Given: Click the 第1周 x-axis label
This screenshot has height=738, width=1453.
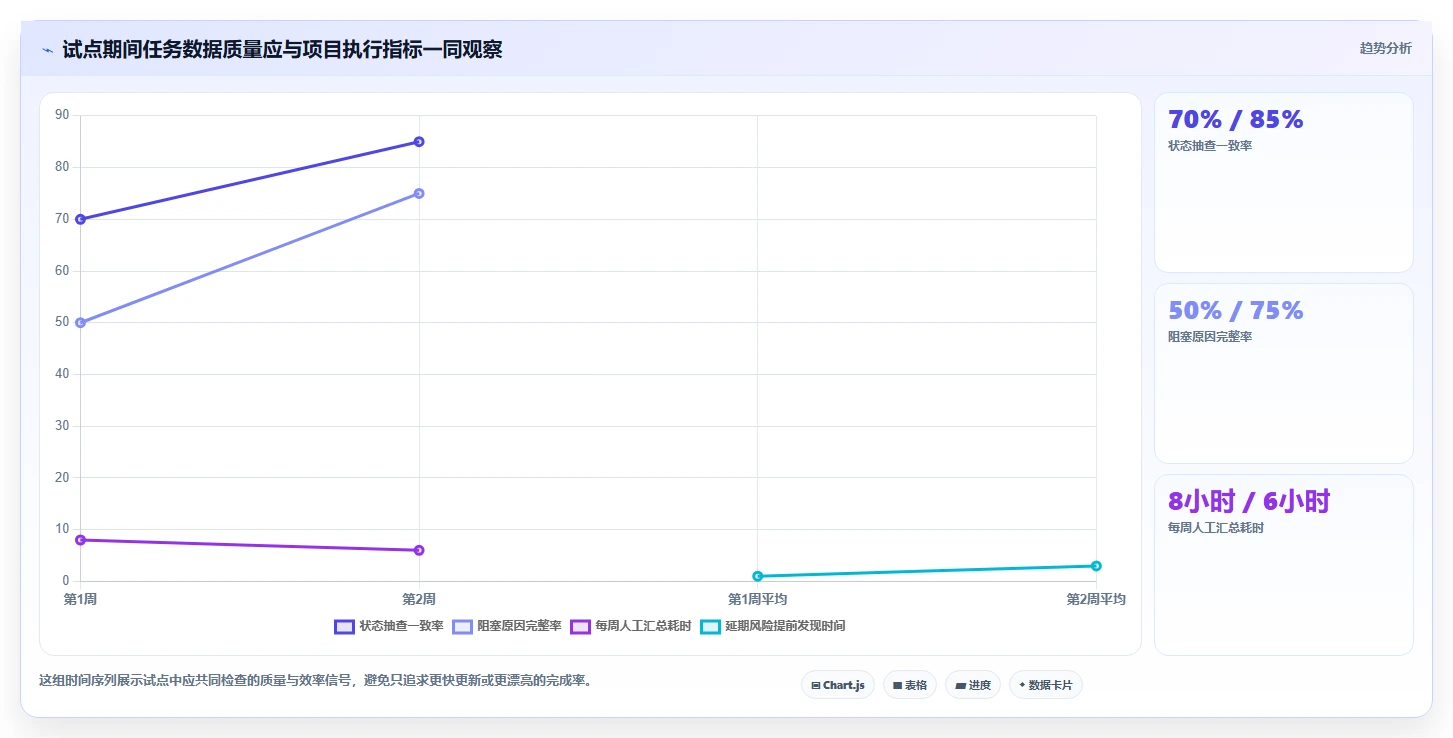Looking at the screenshot, I should [x=80, y=599].
